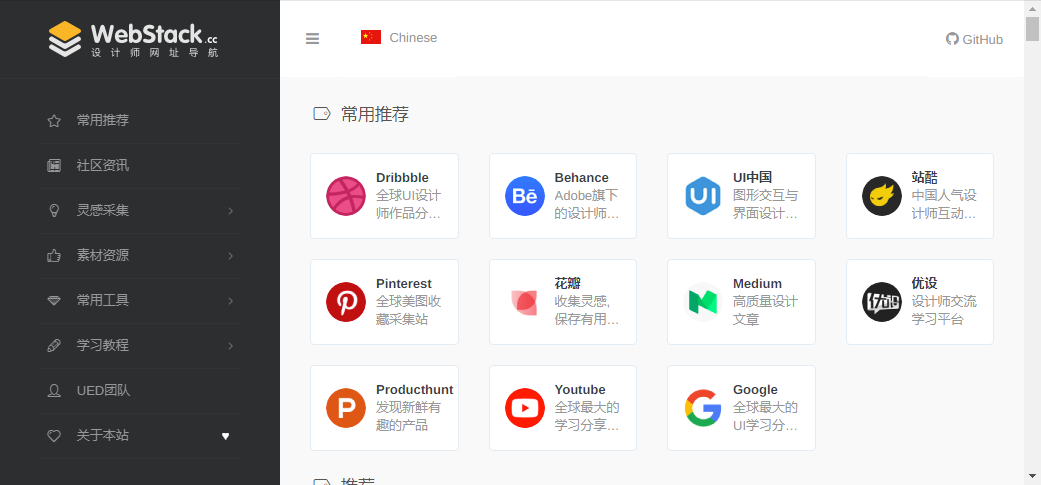Image resolution: width=1041 pixels, height=485 pixels.
Task: Click the 站酷 logo icon
Action: click(882, 196)
